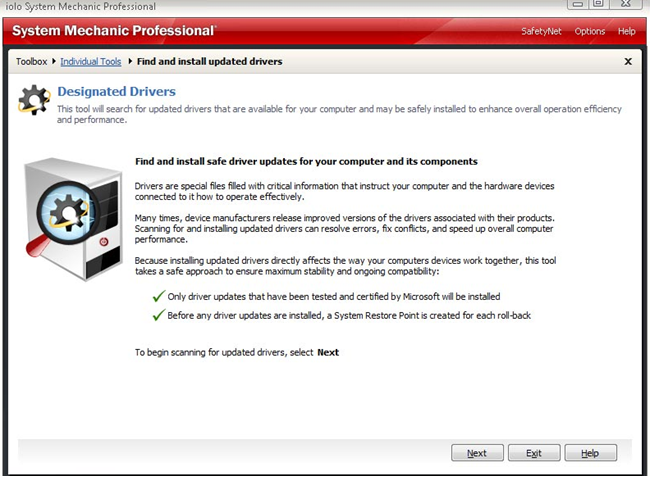This screenshot has width=650, height=477.
Task: Go to Toolbox in the breadcrumb
Action: 32,61
